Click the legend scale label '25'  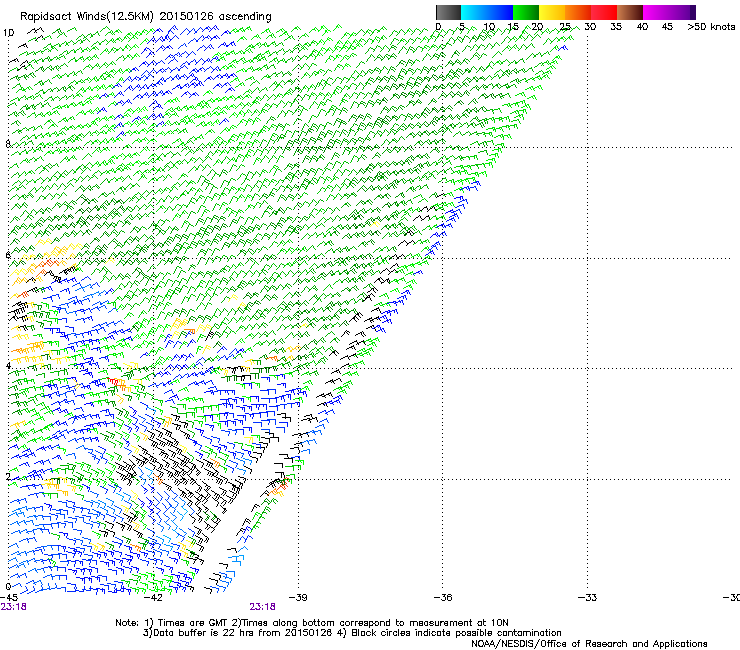pyautogui.click(x=564, y=27)
